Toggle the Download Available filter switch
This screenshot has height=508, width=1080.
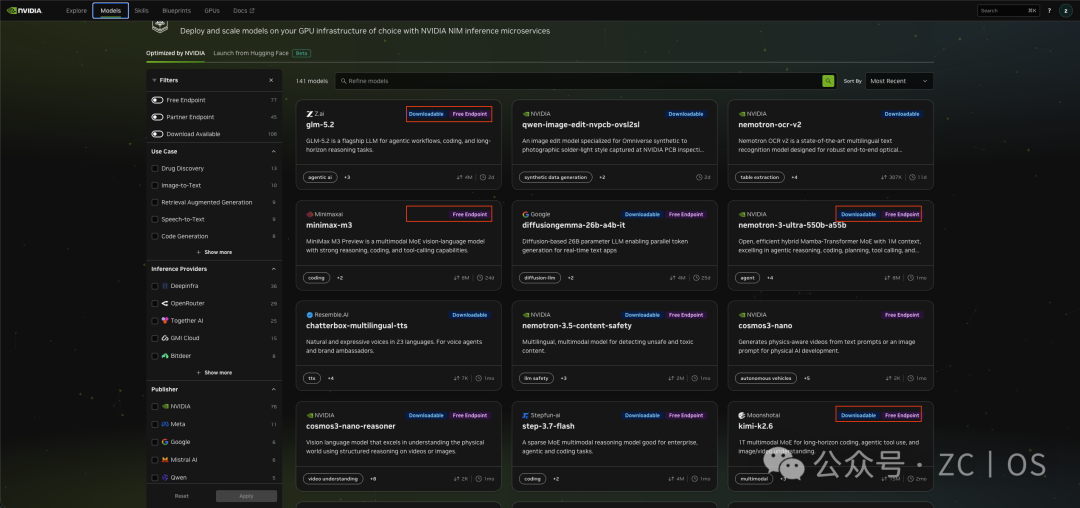point(157,134)
